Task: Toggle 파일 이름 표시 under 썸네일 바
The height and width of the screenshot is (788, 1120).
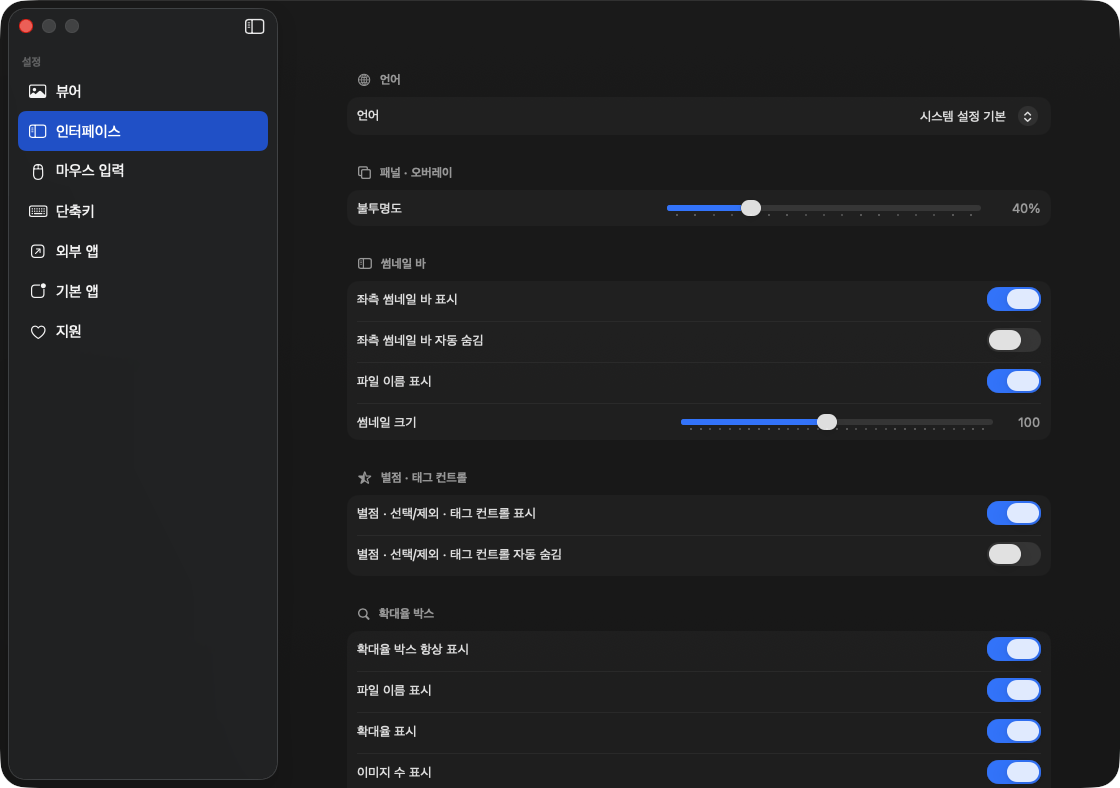Action: click(1014, 381)
